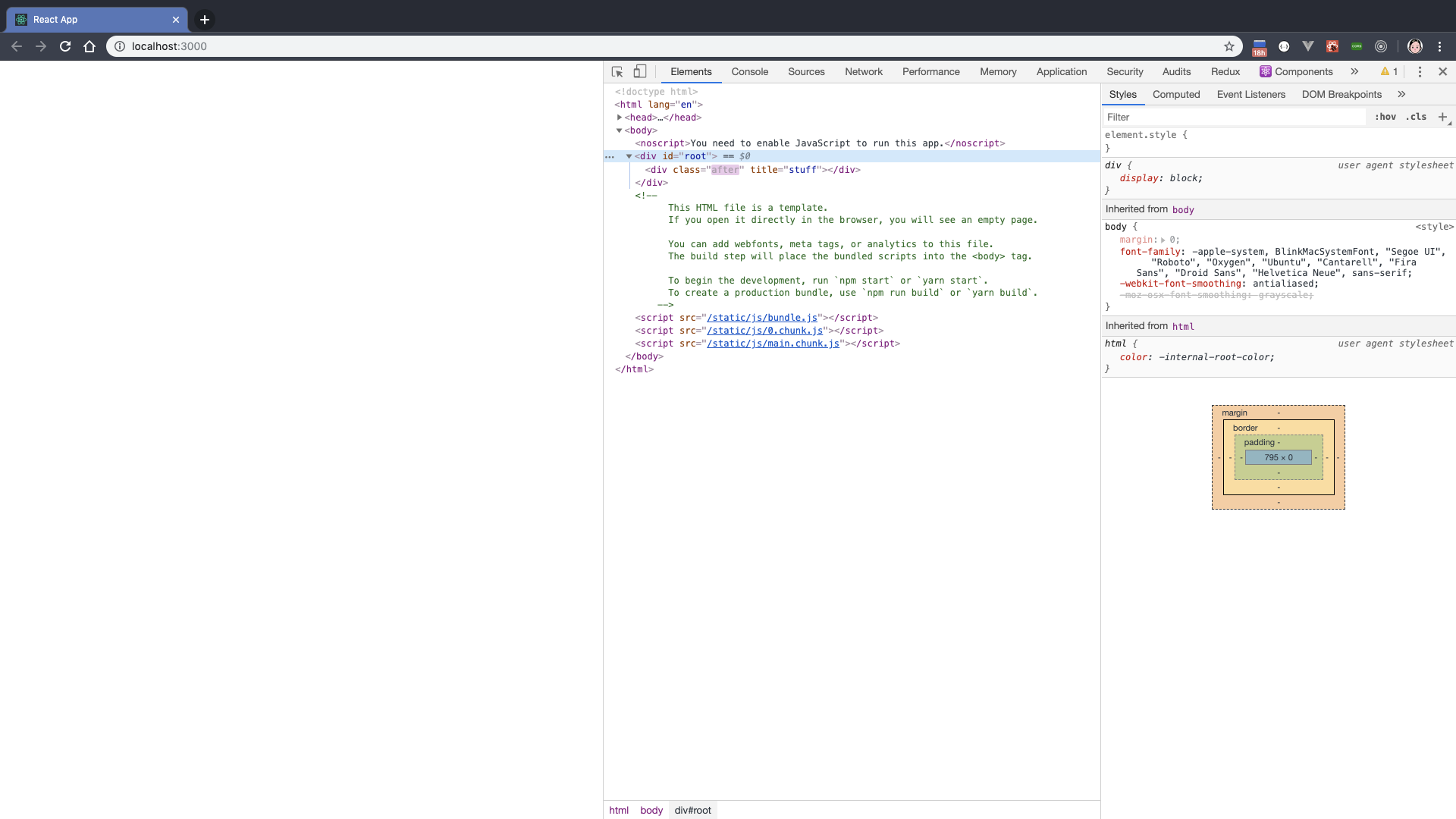Reload the page with the refresh icon
Image resolution: width=1456 pixels, height=819 pixels.
pos(65,46)
